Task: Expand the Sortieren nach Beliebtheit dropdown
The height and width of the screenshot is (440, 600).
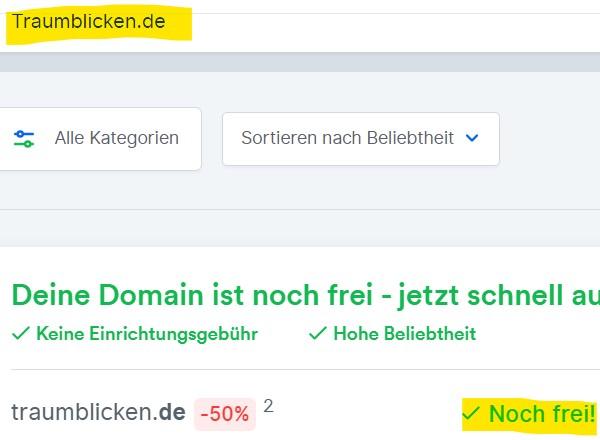Action: coord(360,139)
